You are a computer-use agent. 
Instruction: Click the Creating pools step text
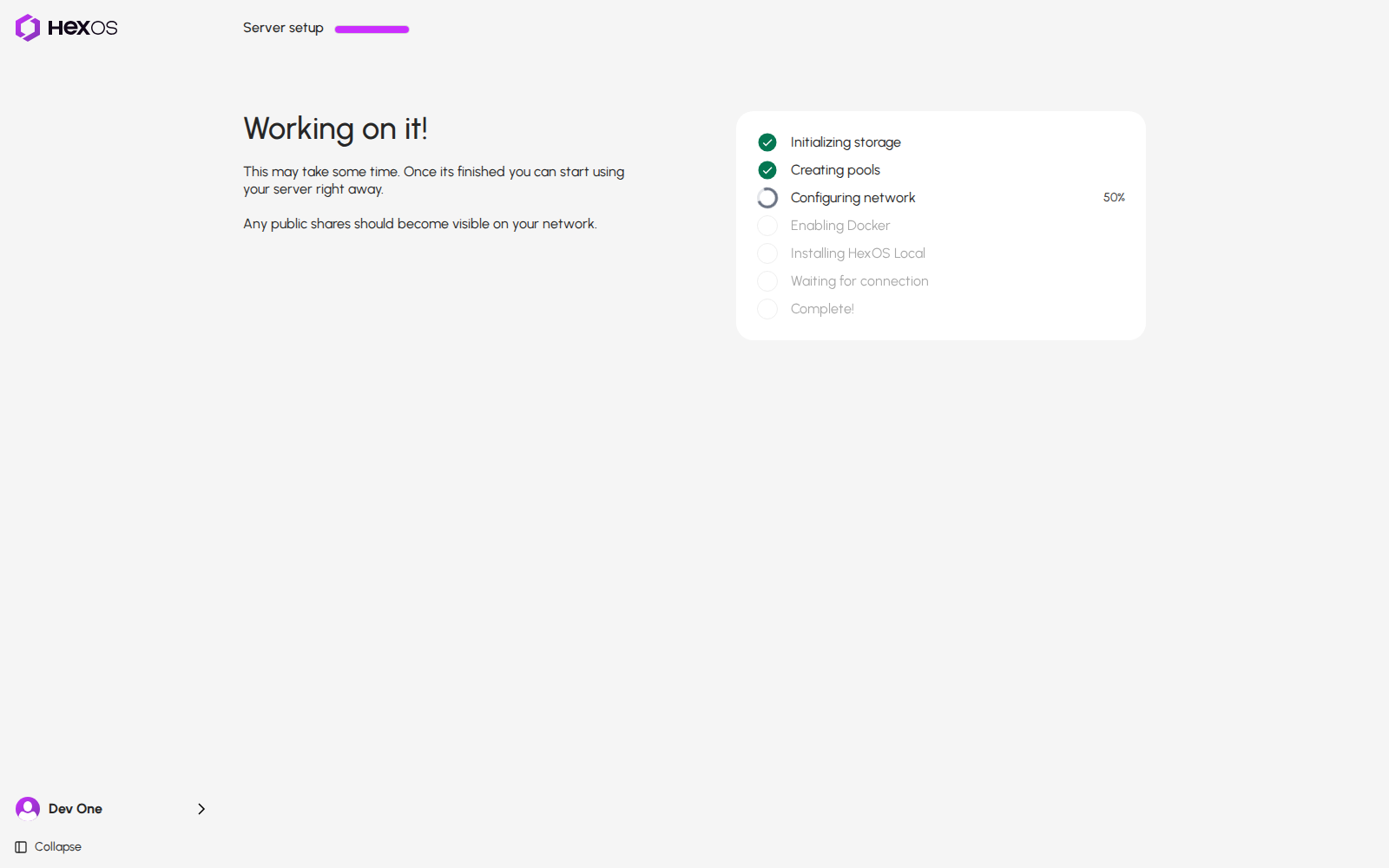point(835,170)
